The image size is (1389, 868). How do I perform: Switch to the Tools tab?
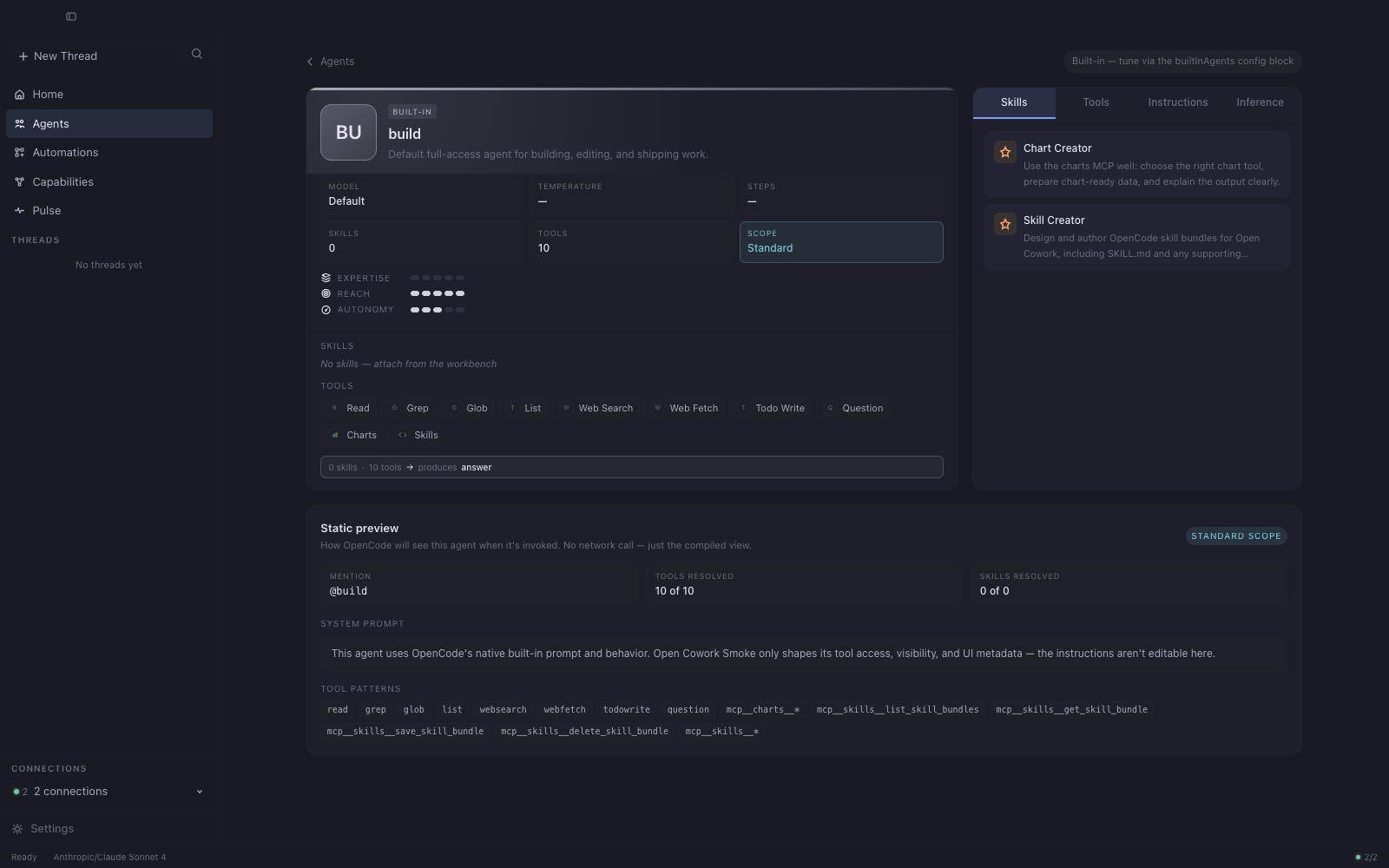1096,102
